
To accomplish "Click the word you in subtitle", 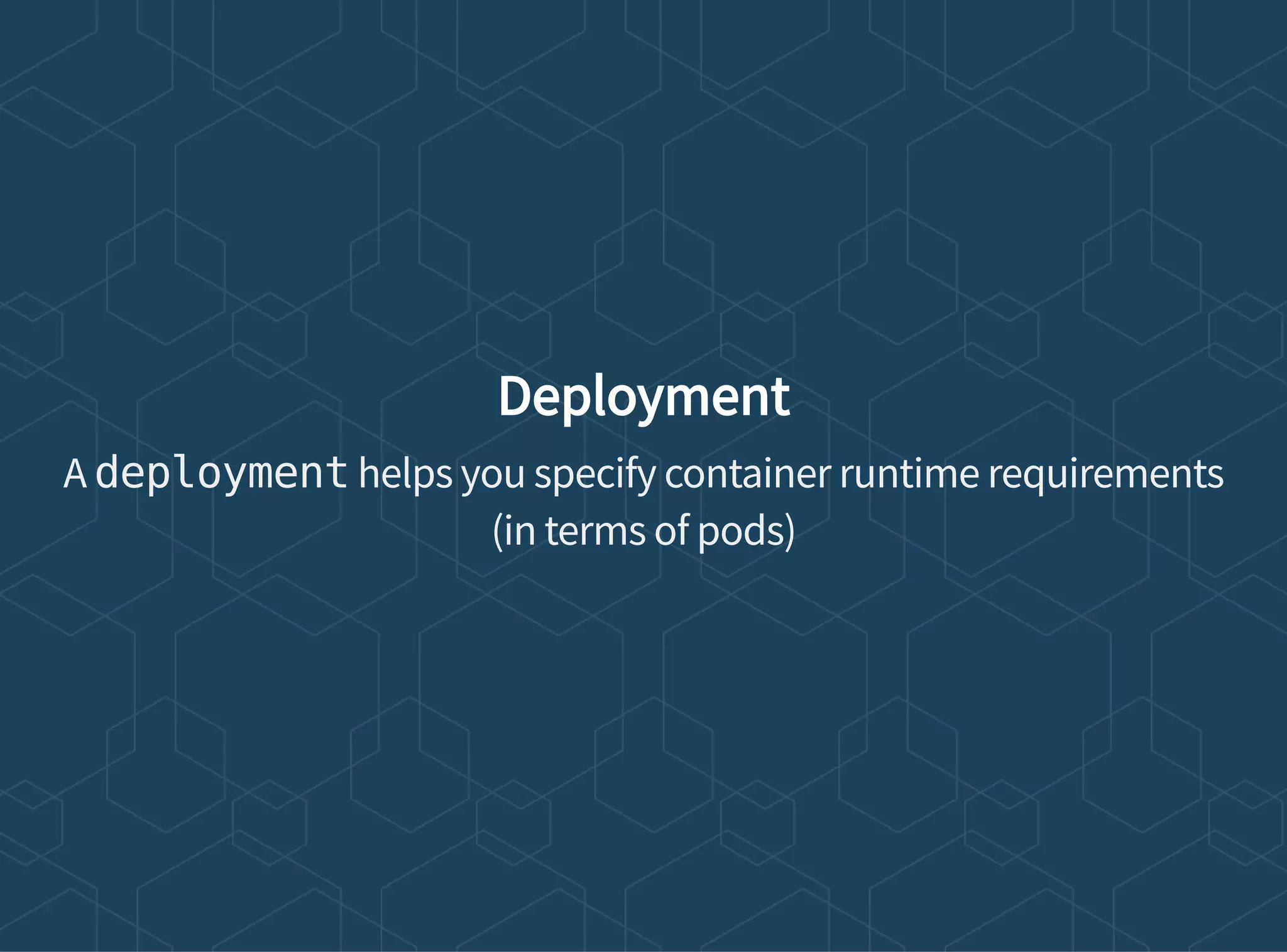I will (x=493, y=476).
